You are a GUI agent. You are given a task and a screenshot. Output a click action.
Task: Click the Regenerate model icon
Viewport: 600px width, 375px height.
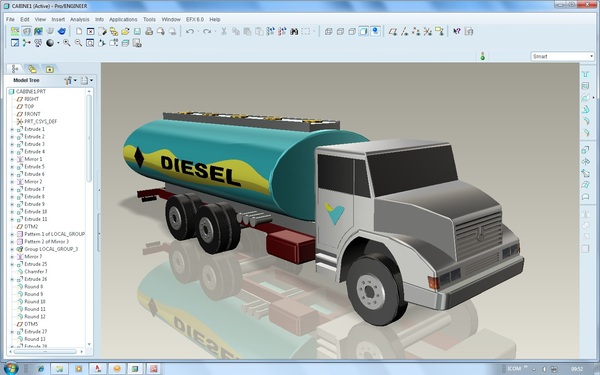(x=271, y=31)
